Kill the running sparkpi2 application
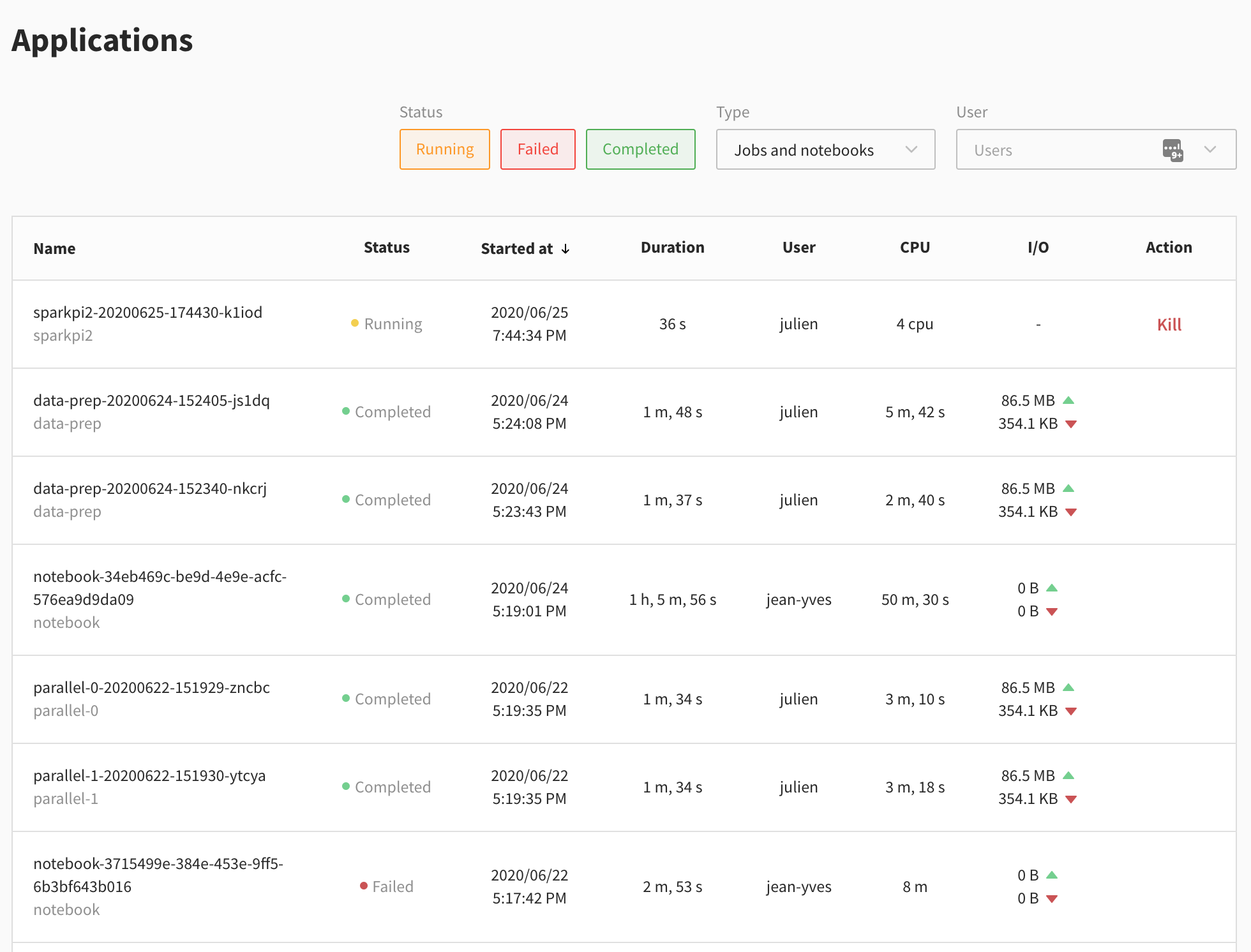The height and width of the screenshot is (952, 1251). pyautogui.click(x=1169, y=324)
